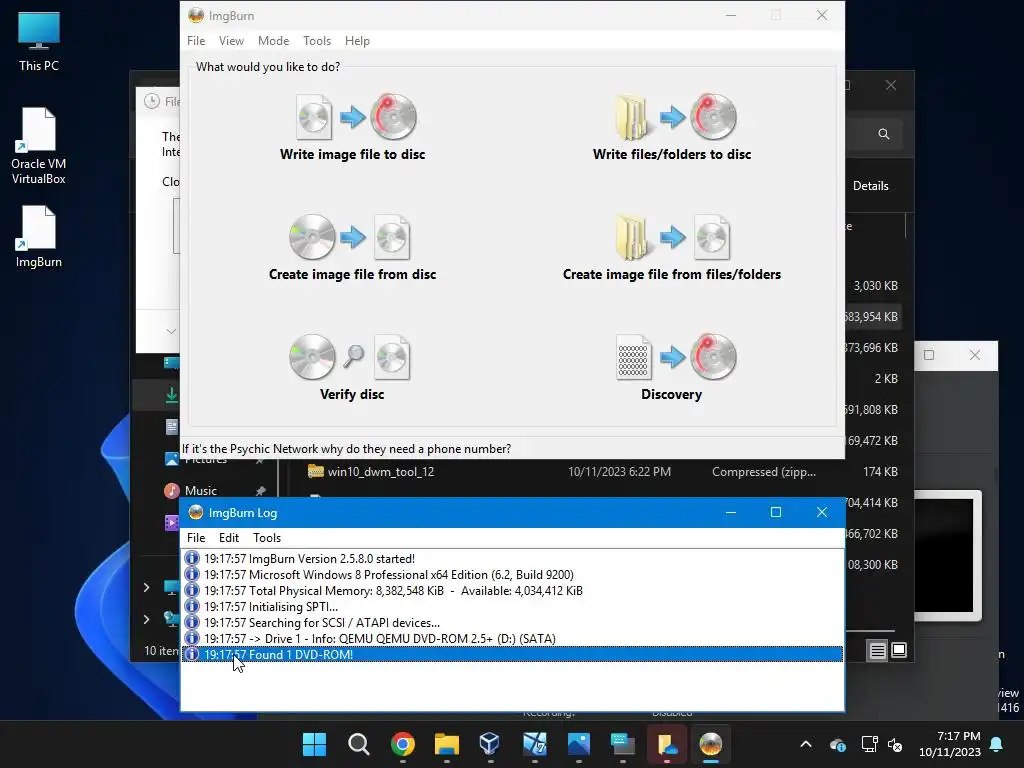The height and width of the screenshot is (768, 1024).
Task: Click the ImgBurn desktop shortcut
Action: pyautogui.click(x=39, y=236)
